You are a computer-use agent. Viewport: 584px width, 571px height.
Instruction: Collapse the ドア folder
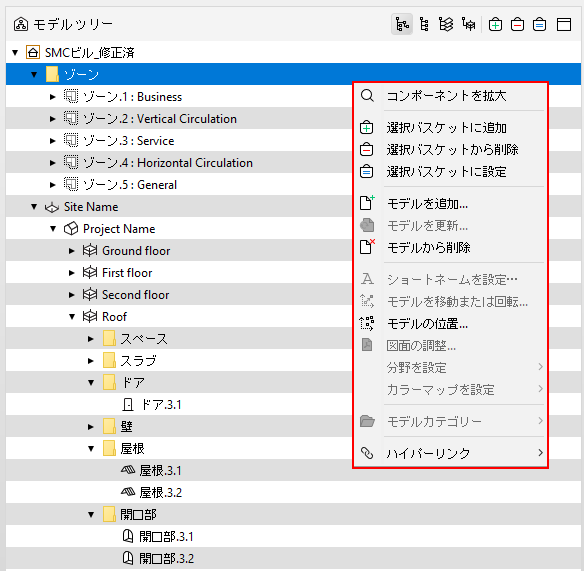pyautogui.click(x=91, y=383)
